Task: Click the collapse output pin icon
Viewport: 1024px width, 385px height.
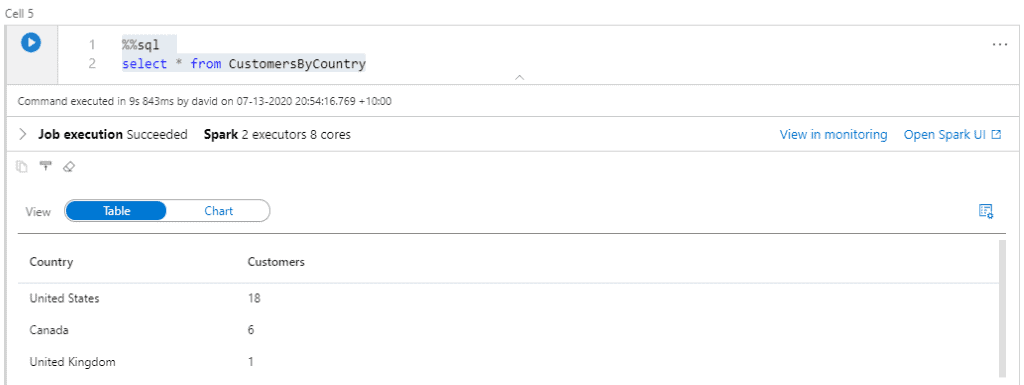Action: pyautogui.click(x=45, y=166)
